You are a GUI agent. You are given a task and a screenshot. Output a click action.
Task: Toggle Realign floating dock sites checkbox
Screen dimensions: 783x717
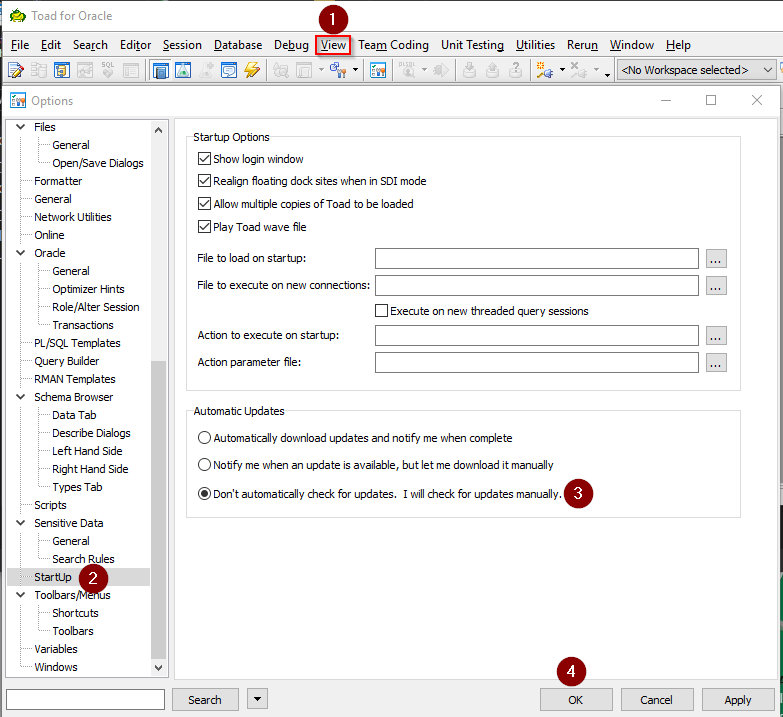204,181
